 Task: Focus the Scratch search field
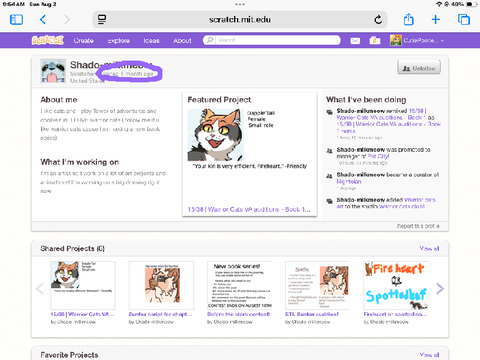point(272,40)
